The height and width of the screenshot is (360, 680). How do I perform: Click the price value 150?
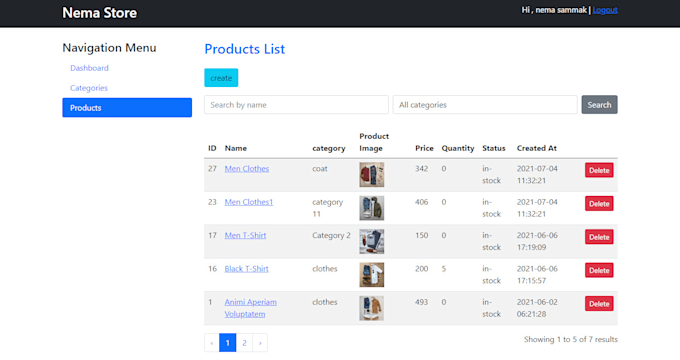[422, 236]
